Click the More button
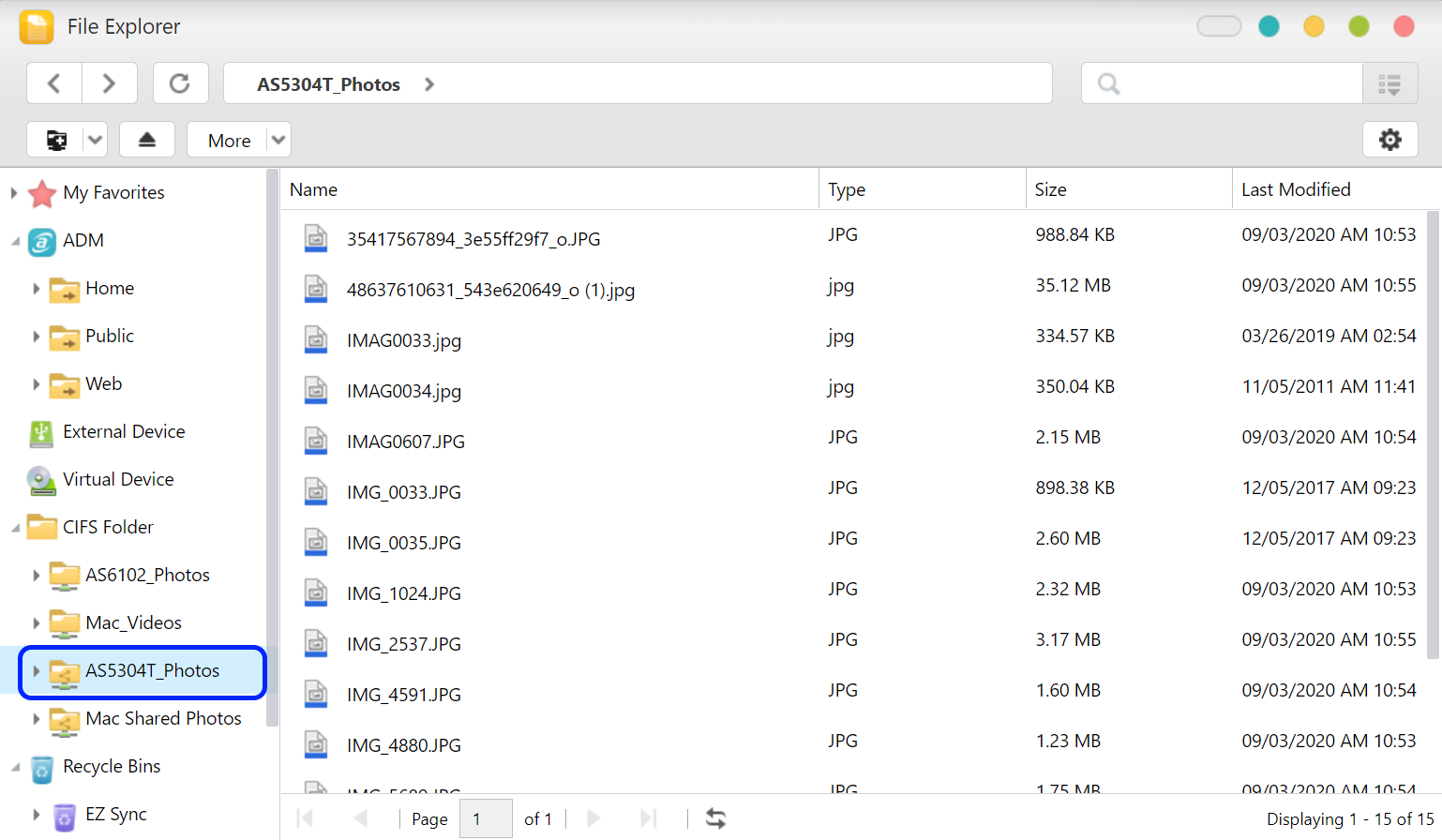The height and width of the screenshot is (840, 1442). 229,141
